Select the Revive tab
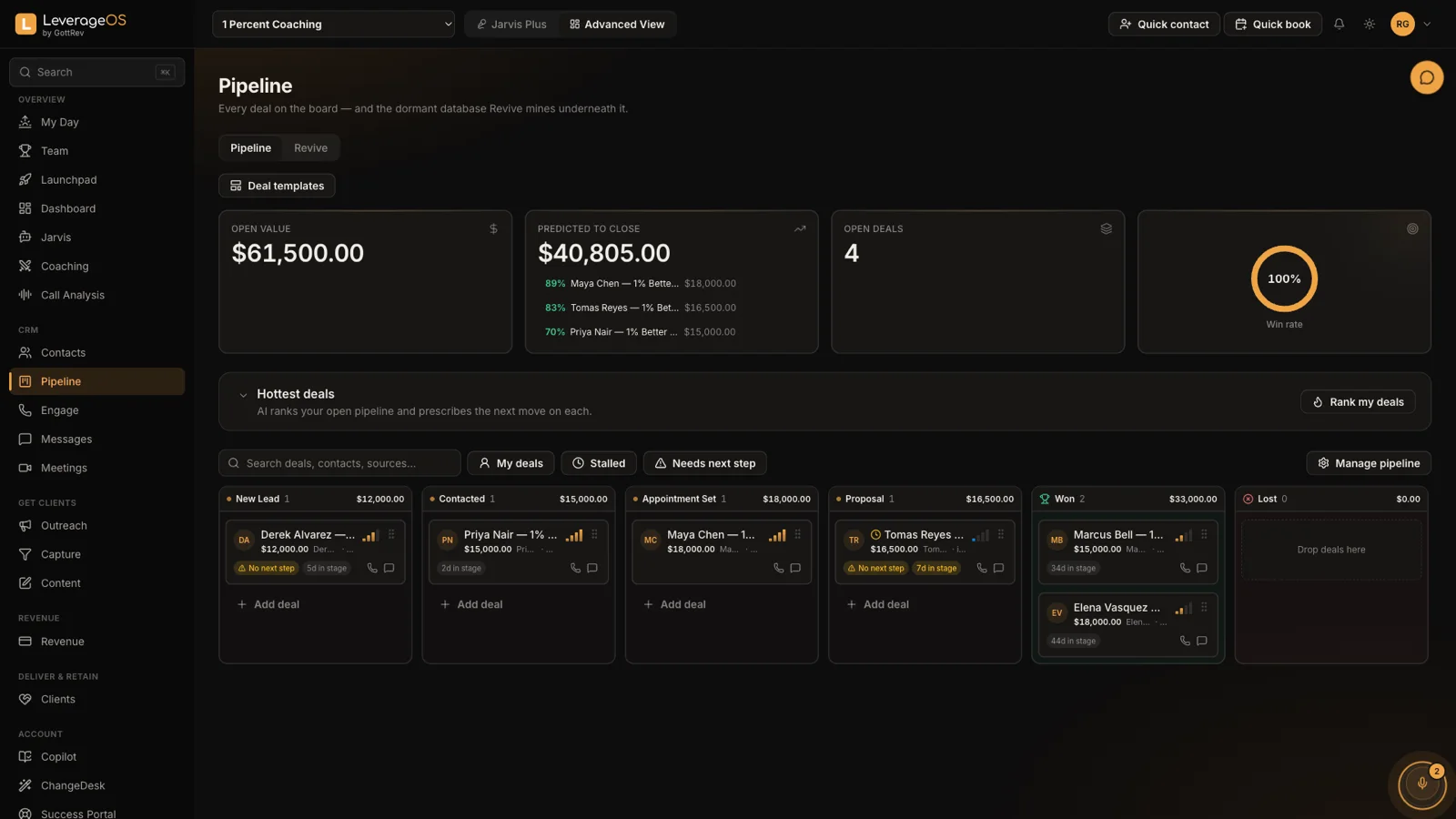This screenshot has width=1456, height=819. point(310,147)
